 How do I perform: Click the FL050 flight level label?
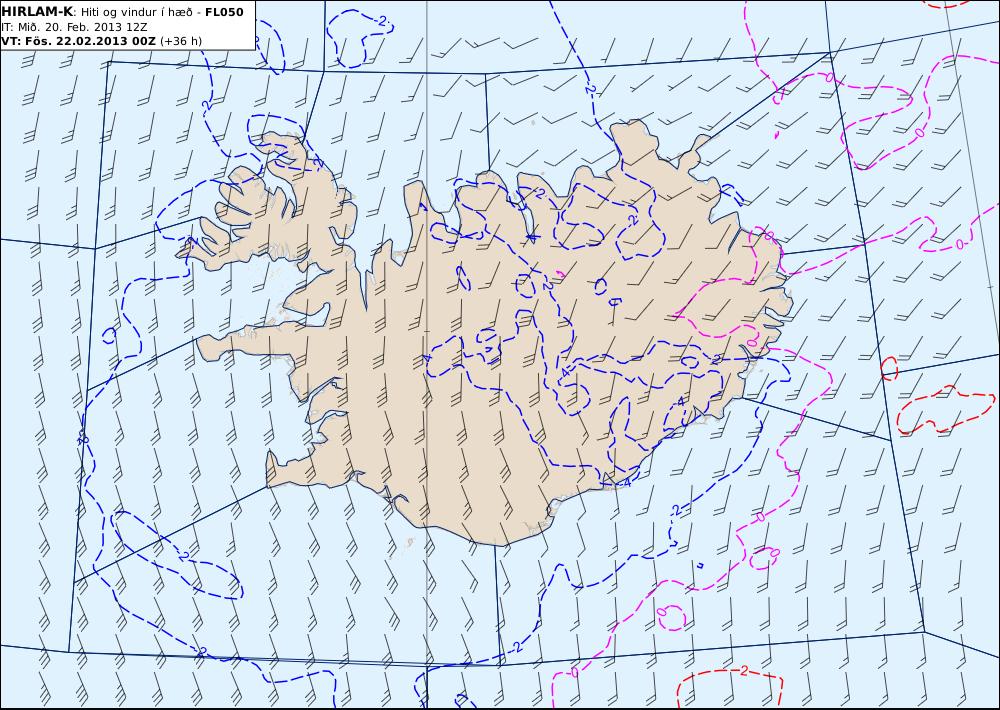(224, 11)
